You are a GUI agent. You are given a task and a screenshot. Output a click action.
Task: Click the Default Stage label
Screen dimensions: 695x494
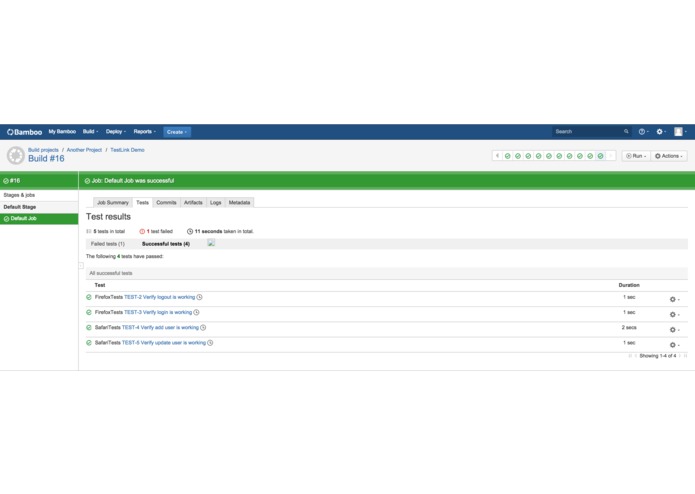[x=20, y=207]
